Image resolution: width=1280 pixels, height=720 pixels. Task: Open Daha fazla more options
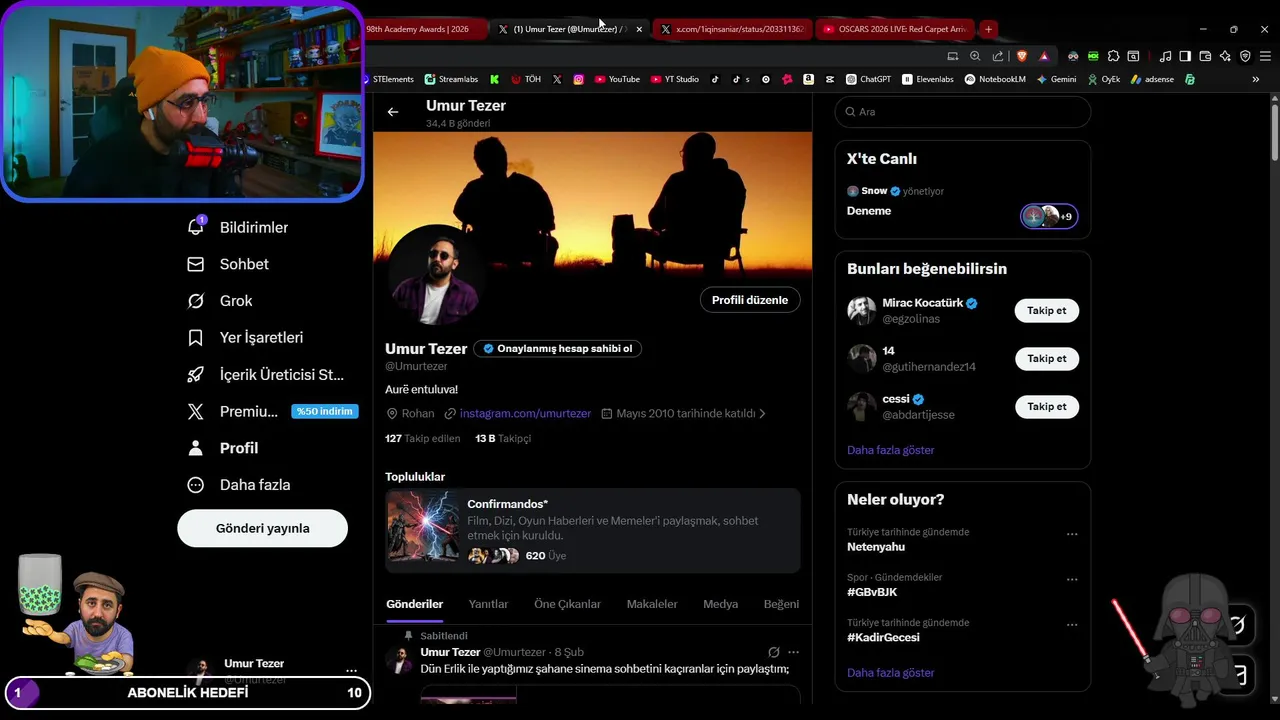pyautogui.click(x=240, y=485)
